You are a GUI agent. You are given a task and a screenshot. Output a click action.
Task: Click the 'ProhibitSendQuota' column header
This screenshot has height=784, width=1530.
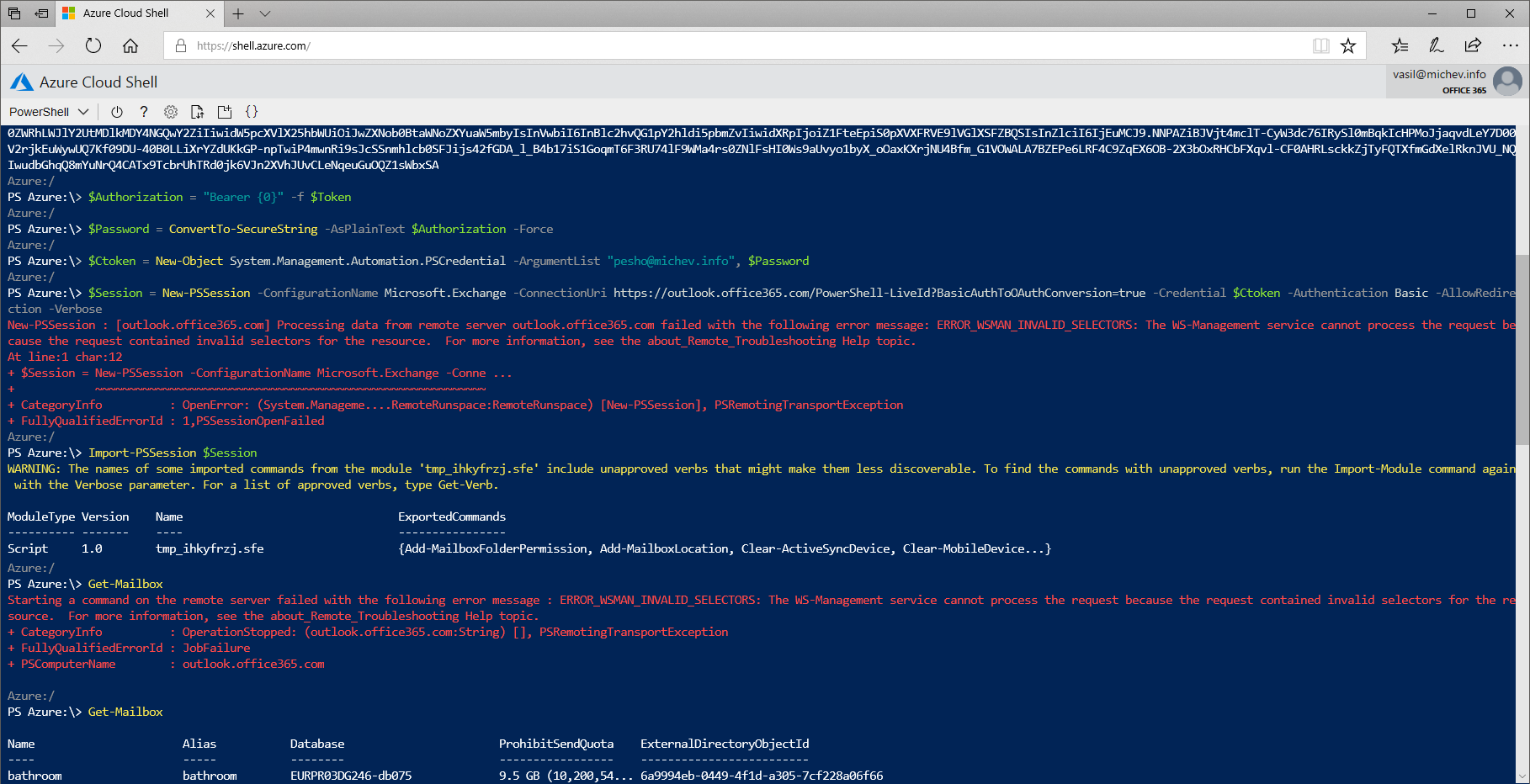pyautogui.click(x=556, y=744)
